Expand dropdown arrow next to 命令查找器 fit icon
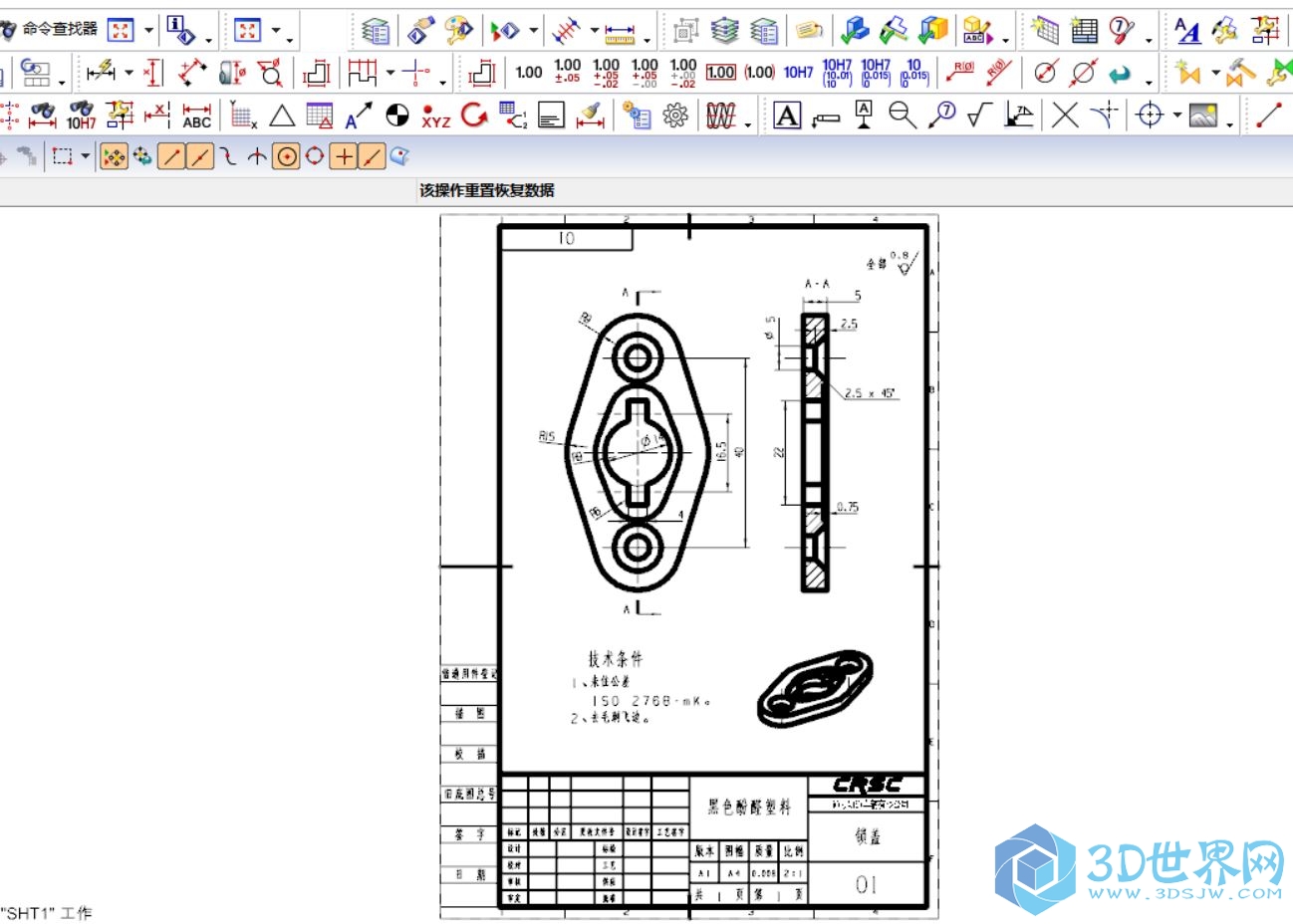 click(x=148, y=31)
